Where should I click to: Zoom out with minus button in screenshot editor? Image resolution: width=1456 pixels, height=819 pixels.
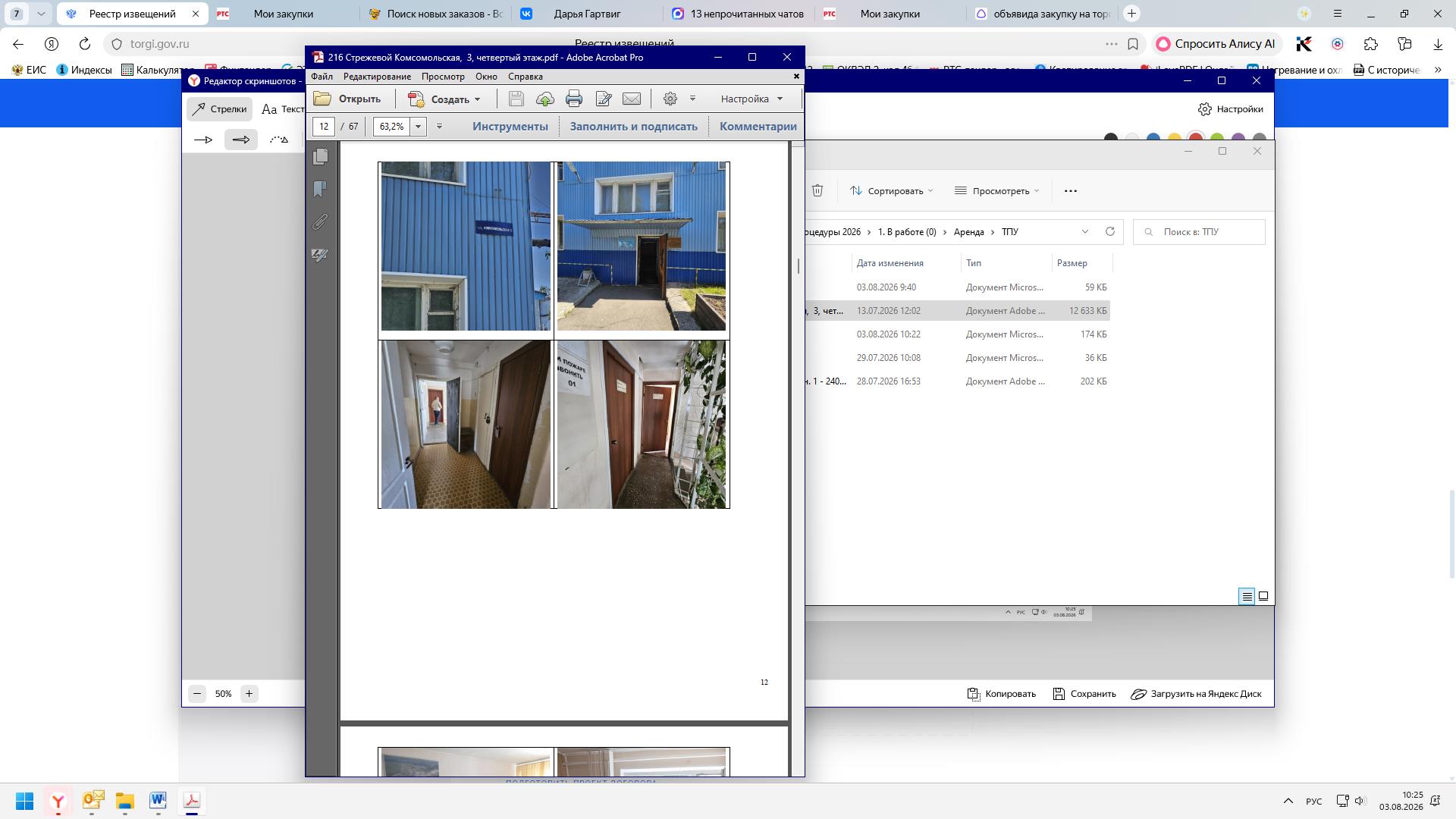[197, 694]
